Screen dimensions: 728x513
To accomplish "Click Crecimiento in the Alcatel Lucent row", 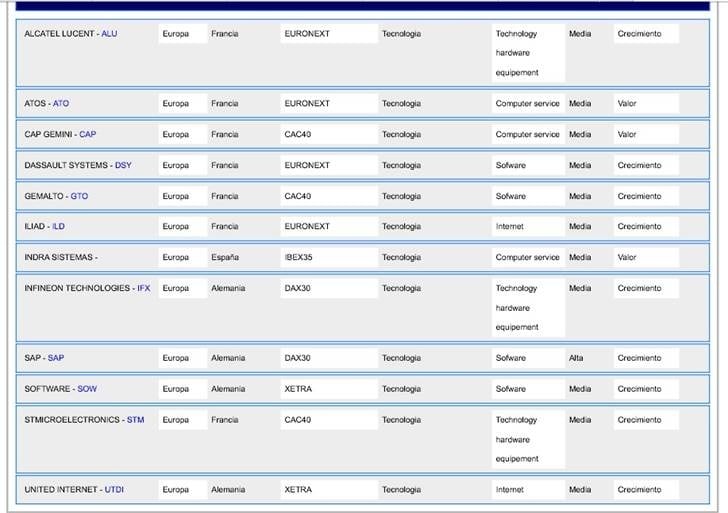I will 639,34.
